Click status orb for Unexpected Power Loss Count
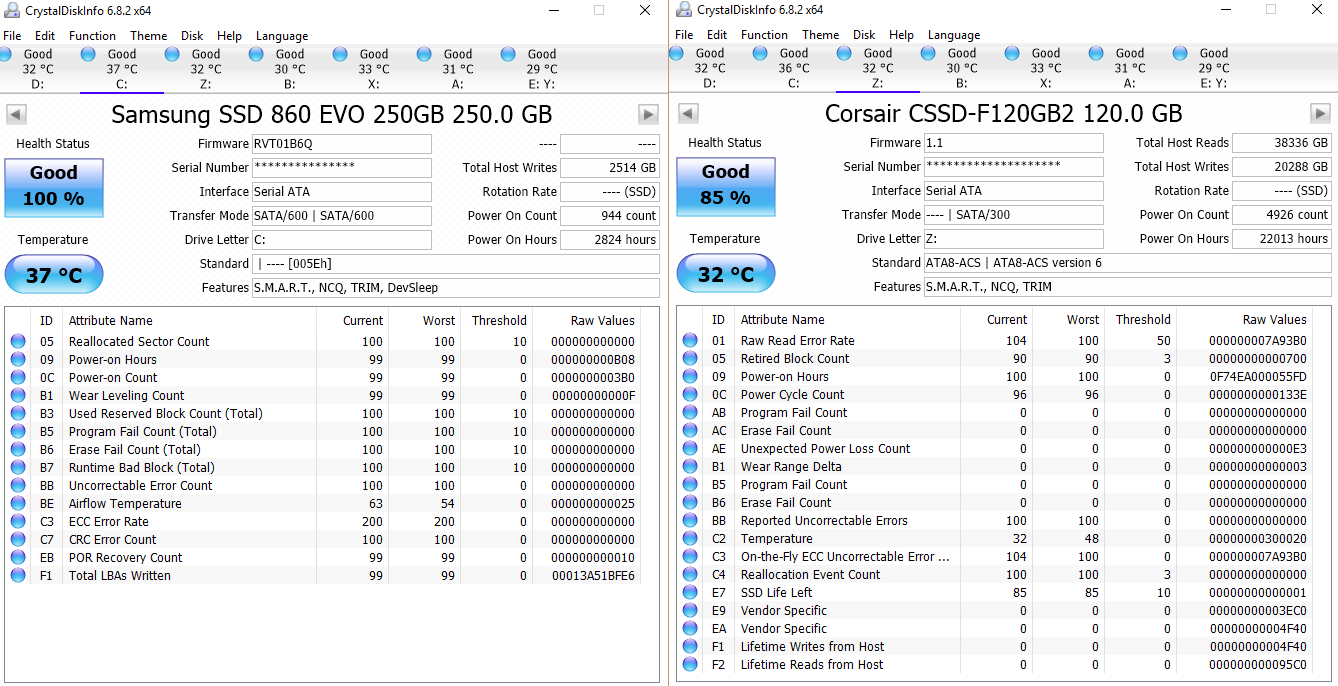This screenshot has height=686, width=1338. pyautogui.click(x=690, y=449)
